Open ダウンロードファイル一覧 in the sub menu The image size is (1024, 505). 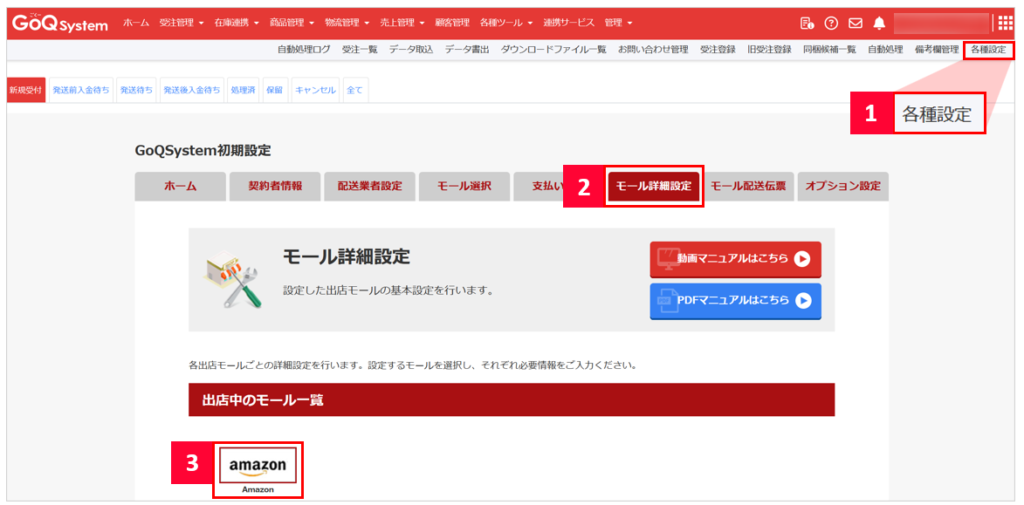pyautogui.click(x=553, y=49)
